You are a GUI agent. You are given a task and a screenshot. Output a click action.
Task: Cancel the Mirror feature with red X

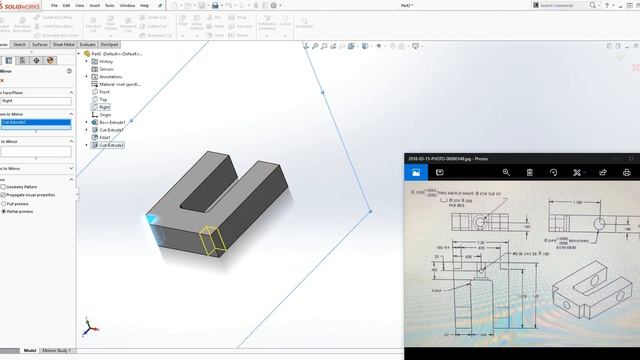point(2,80)
